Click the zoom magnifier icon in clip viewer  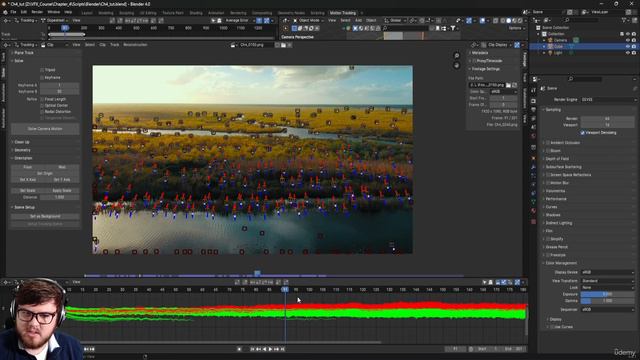click(457, 56)
